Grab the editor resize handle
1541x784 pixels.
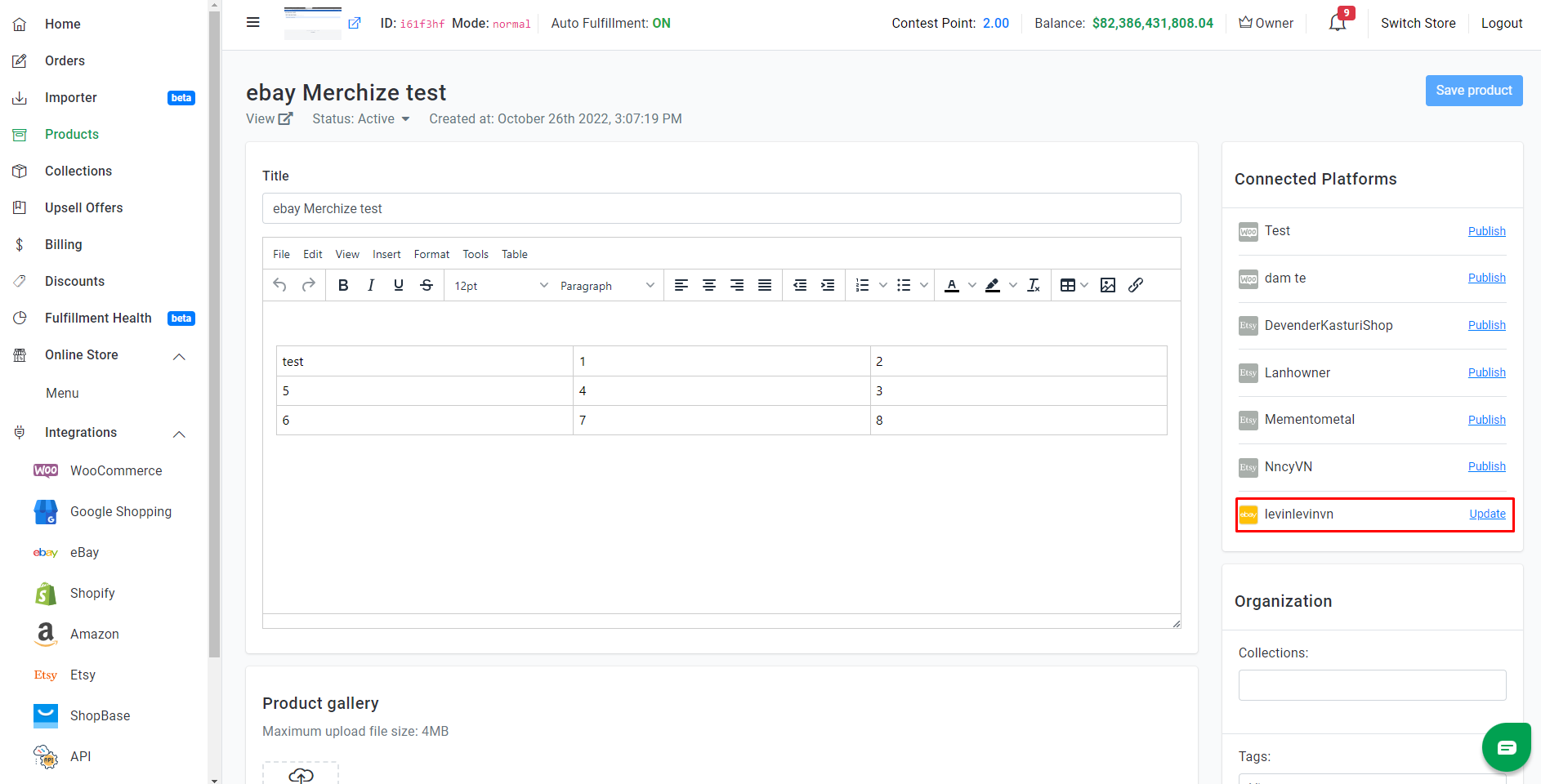1176,623
